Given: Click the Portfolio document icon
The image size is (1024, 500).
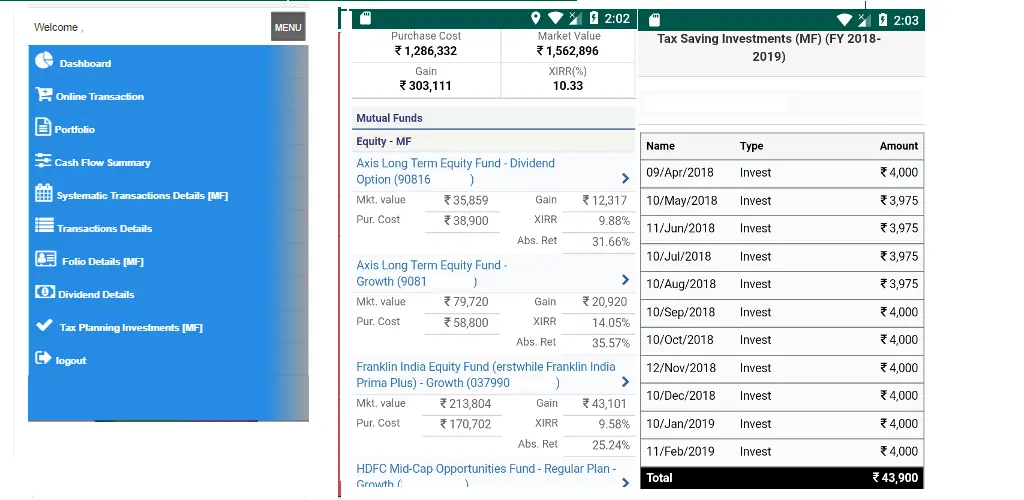Looking at the screenshot, I should click(43, 127).
